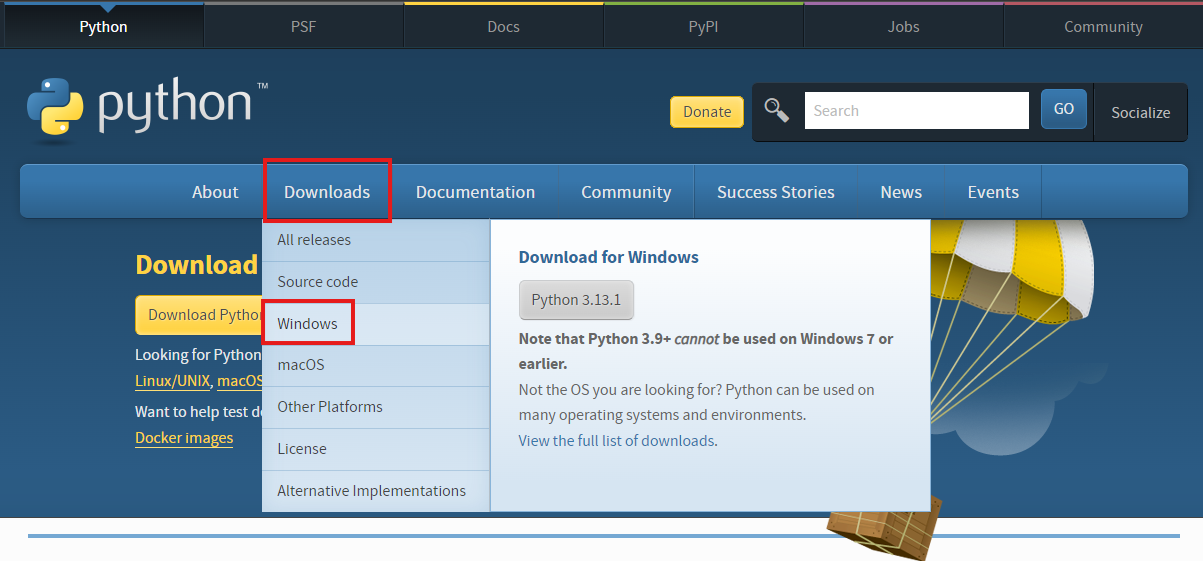Go to the PyPI top tab
Viewport: 1203px width, 561px height.
pos(703,26)
